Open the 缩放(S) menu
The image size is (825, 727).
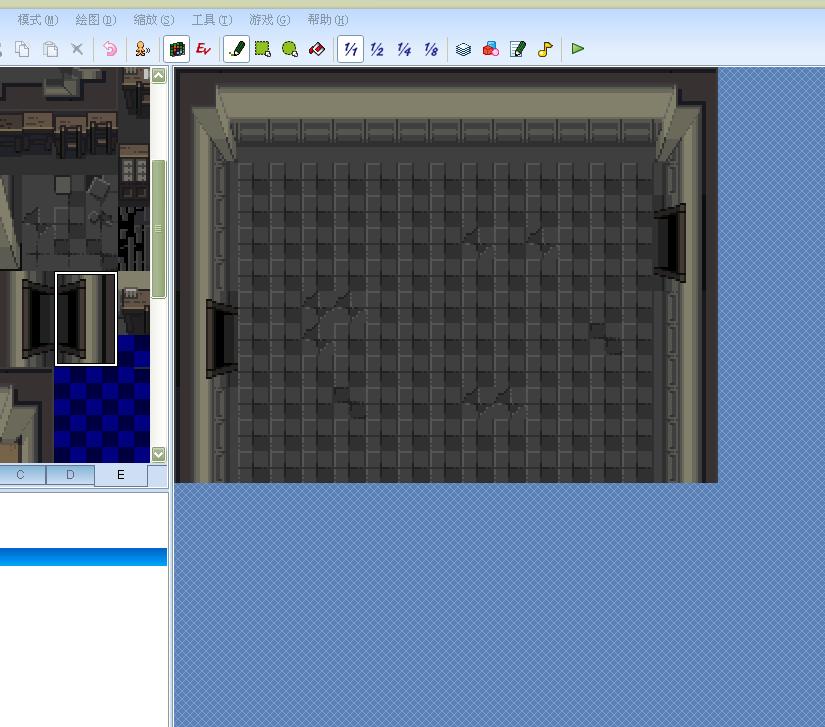pyautogui.click(x=154, y=20)
